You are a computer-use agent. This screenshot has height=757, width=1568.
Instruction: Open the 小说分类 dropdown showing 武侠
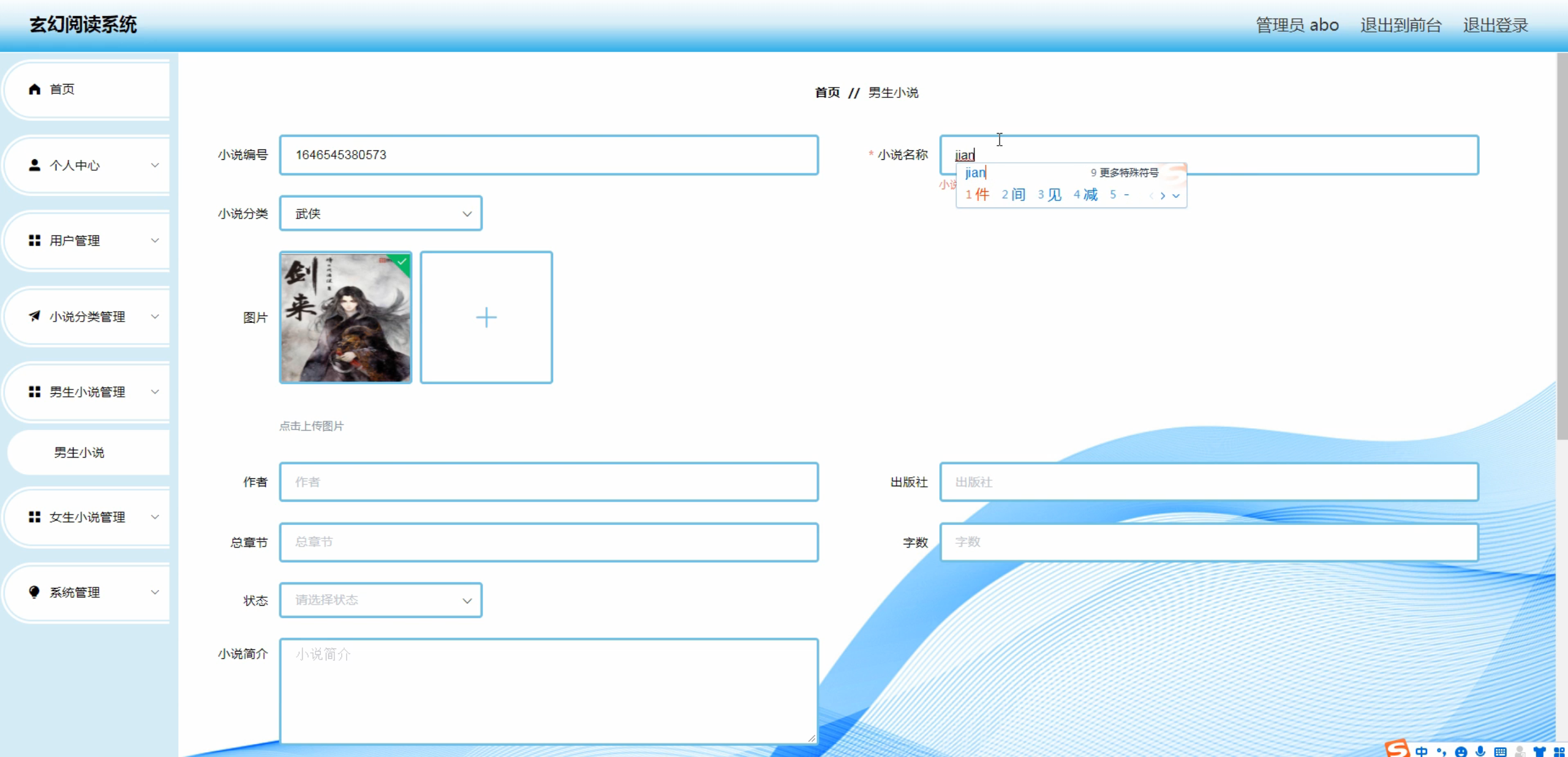[380, 214]
